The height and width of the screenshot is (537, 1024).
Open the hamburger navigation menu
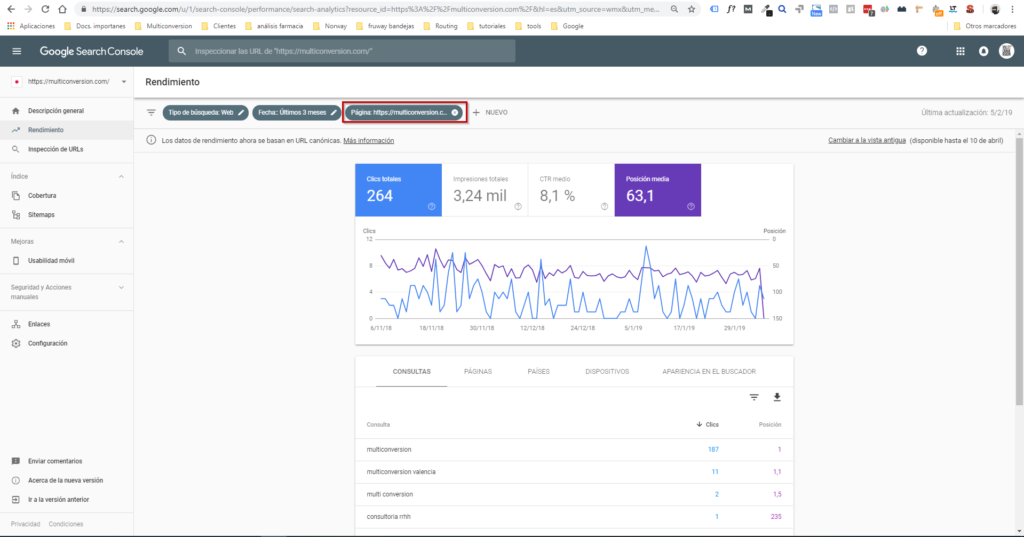pyautogui.click(x=16, y=51)
